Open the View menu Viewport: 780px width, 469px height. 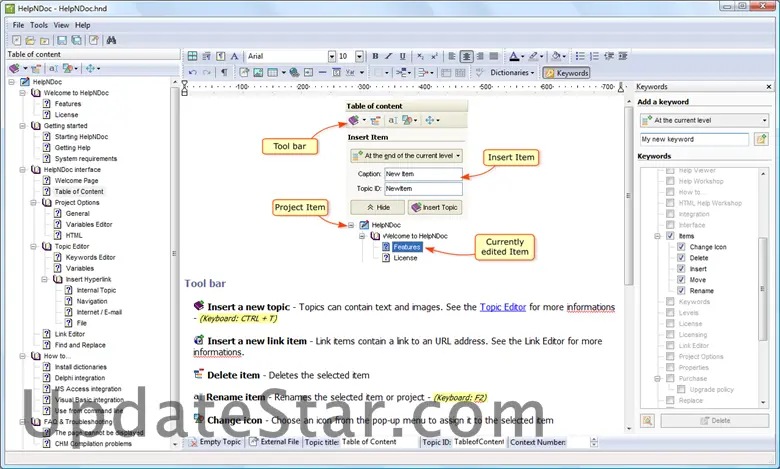61,25
